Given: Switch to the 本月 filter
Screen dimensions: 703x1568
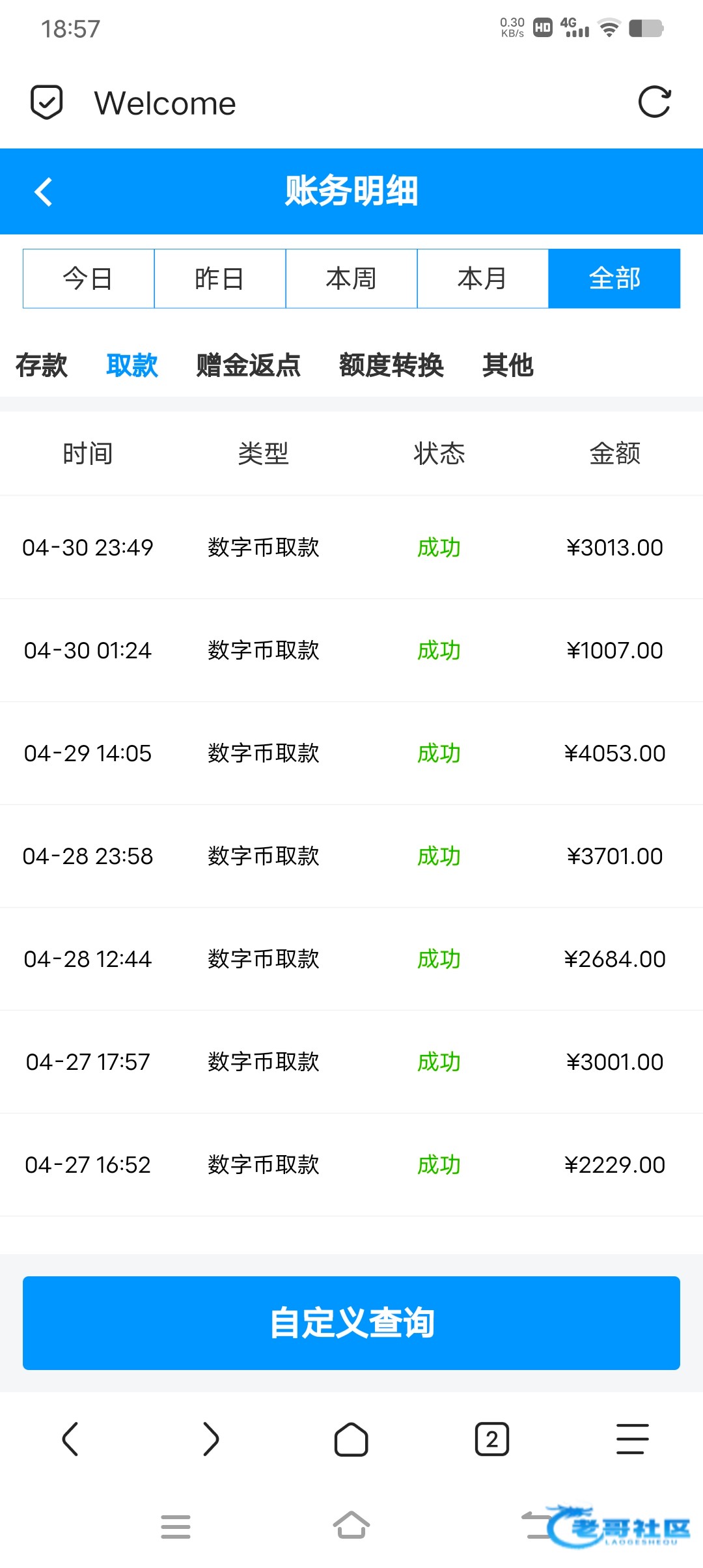Looking at the screenshot, I should coord(483,279).
